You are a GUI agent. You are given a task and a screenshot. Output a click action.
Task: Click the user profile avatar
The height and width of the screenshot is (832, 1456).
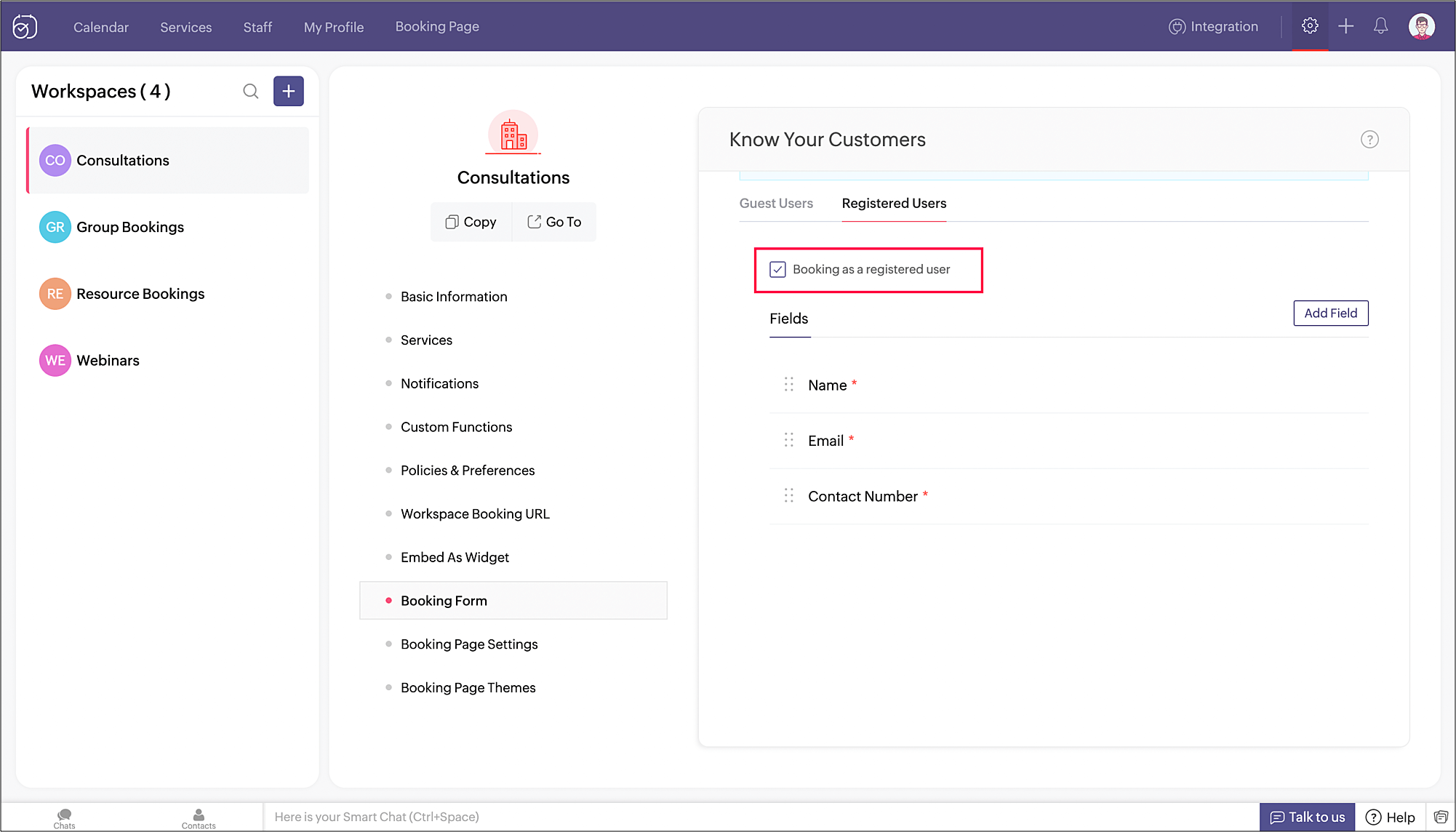pos(1421,27)
